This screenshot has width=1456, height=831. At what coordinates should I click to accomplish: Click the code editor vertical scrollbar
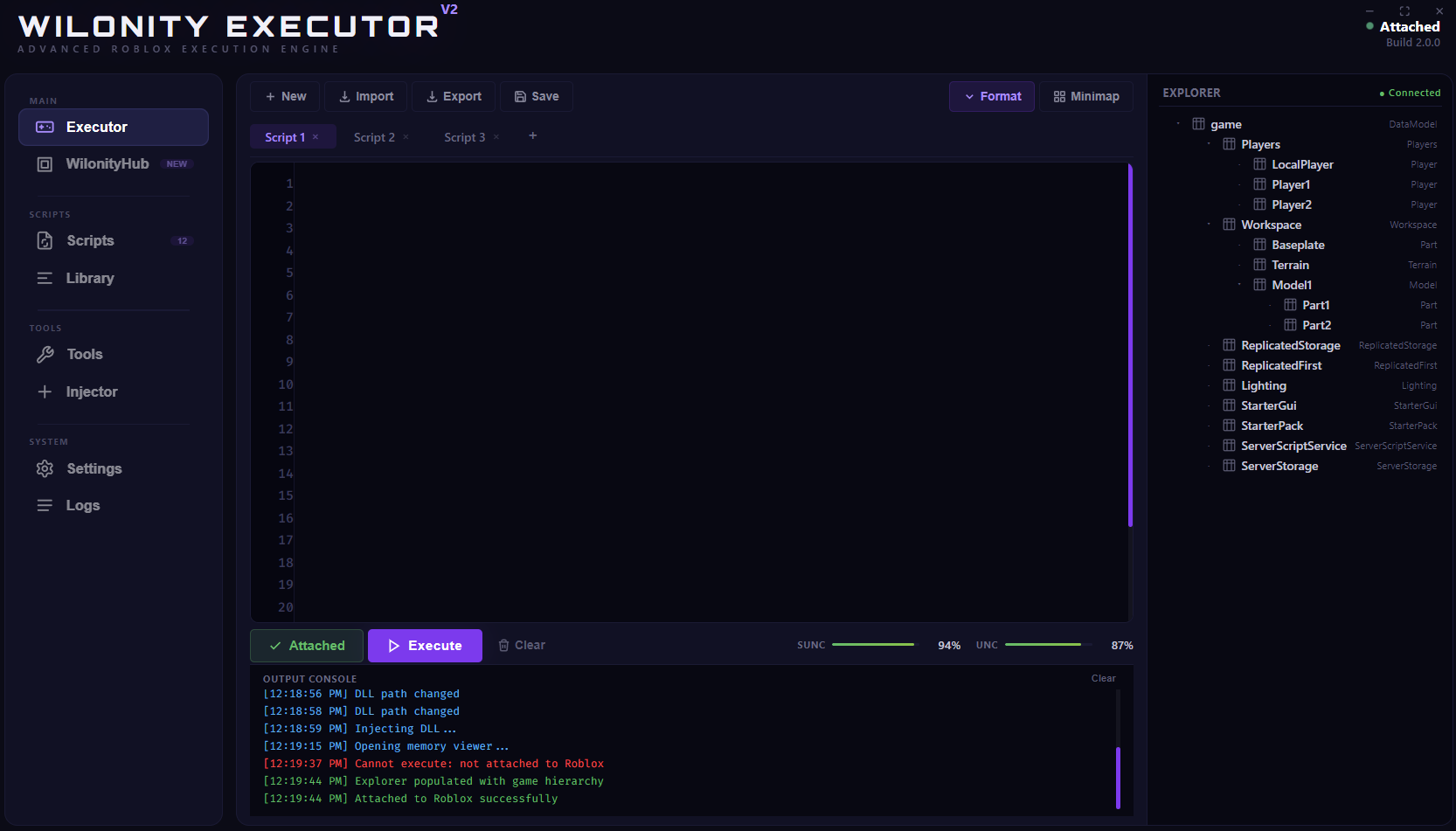1130,346
